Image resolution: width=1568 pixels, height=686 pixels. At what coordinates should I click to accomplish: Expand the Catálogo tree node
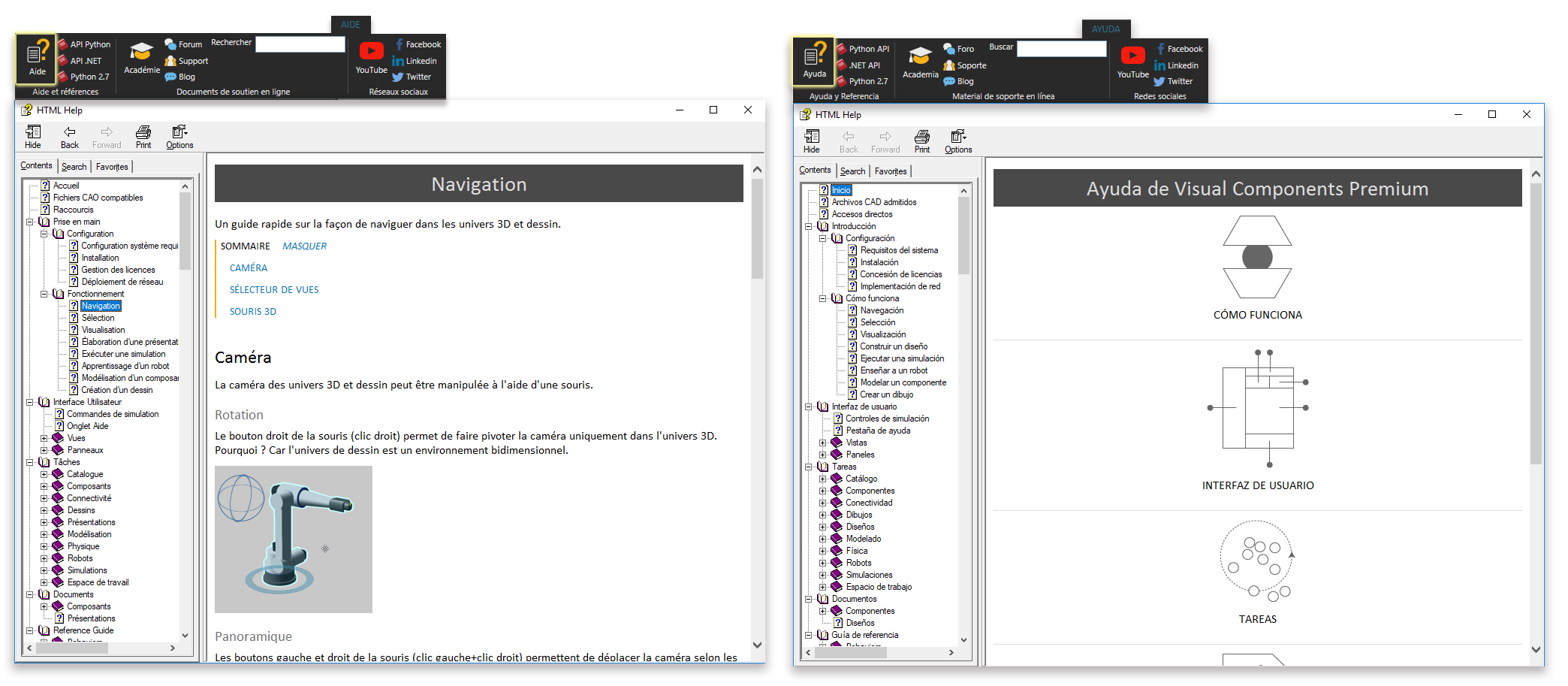822,479
